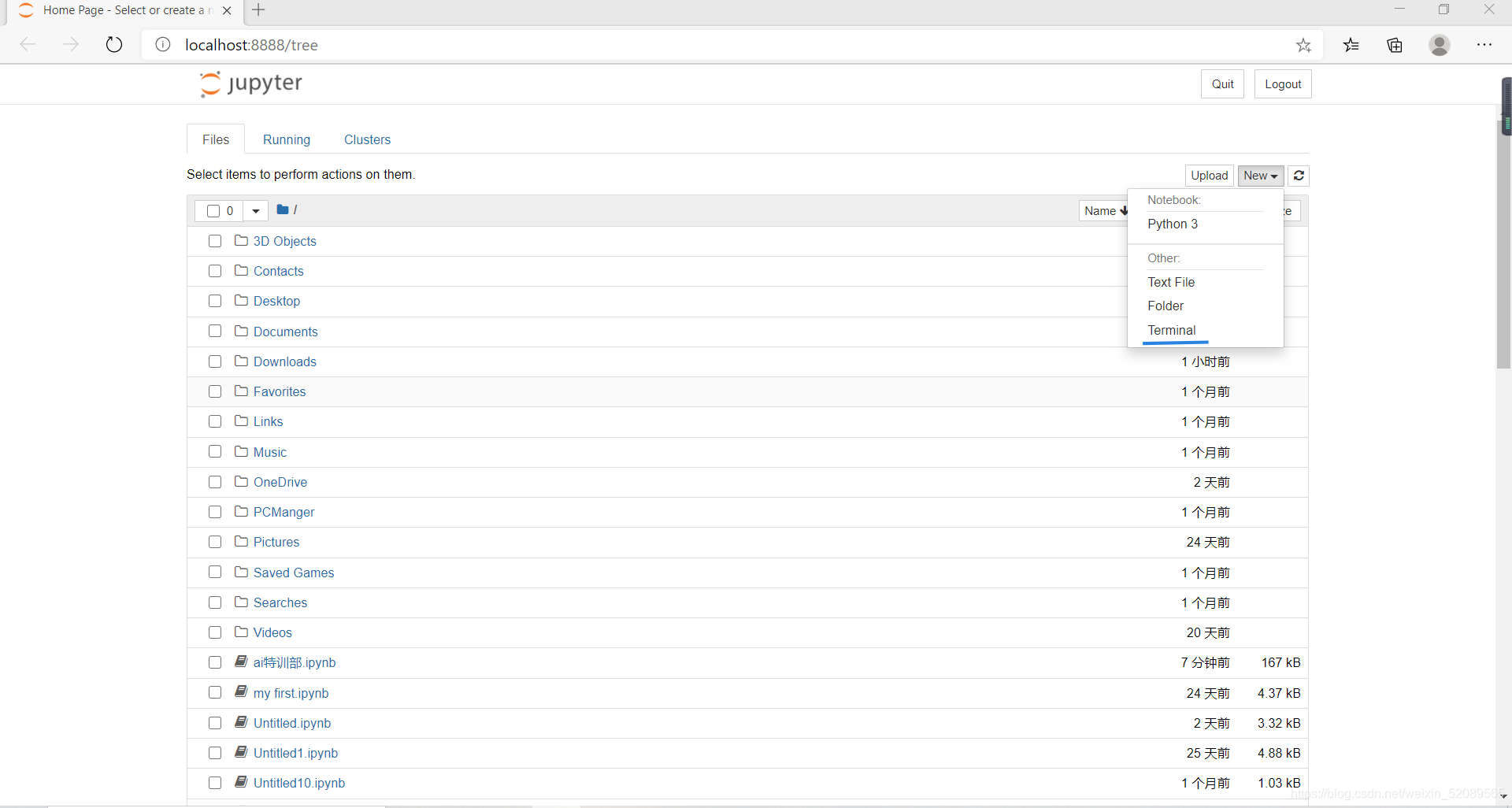Check the 3D Objects row checkbox
This screenshot has width=1512, height=808.
pyautogui.click(x=215, y=241)
